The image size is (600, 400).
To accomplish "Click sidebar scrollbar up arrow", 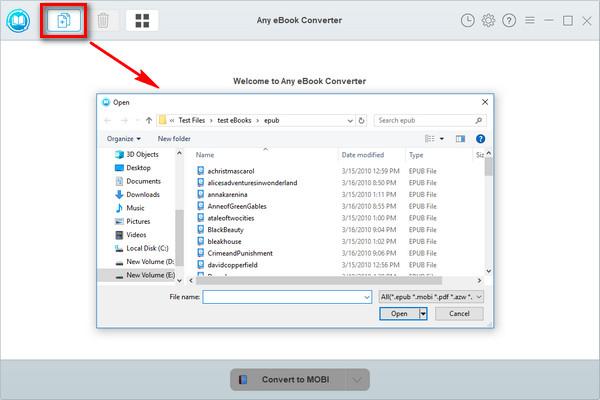I will click(x=179, y=153).
